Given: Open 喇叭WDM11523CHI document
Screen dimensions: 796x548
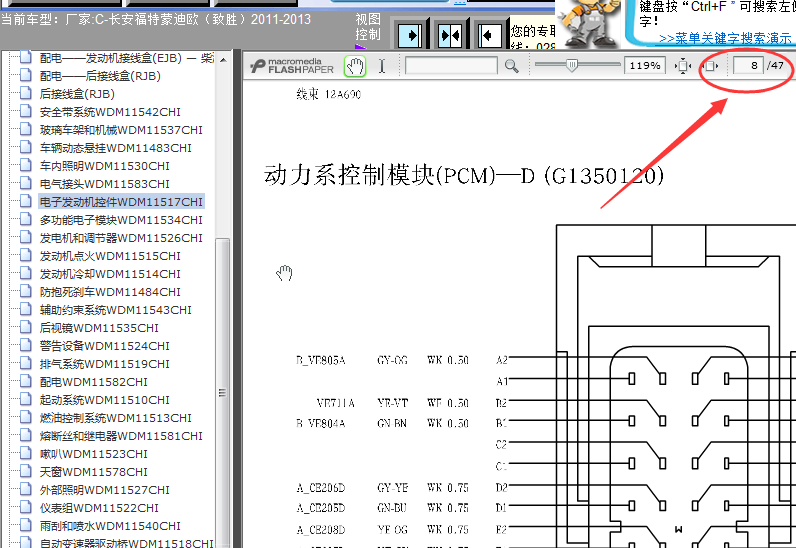Looking at the screenshot, I should 93,454.
